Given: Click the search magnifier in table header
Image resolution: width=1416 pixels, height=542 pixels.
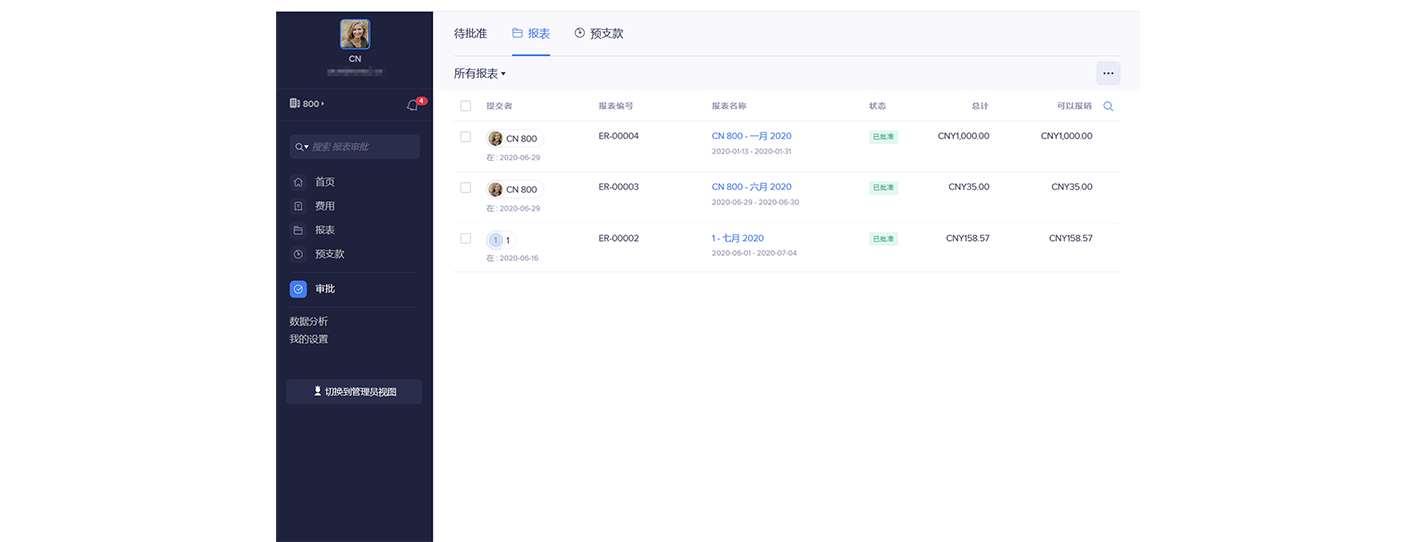Looking at the screenshot, I should (x=1108, y=106).
